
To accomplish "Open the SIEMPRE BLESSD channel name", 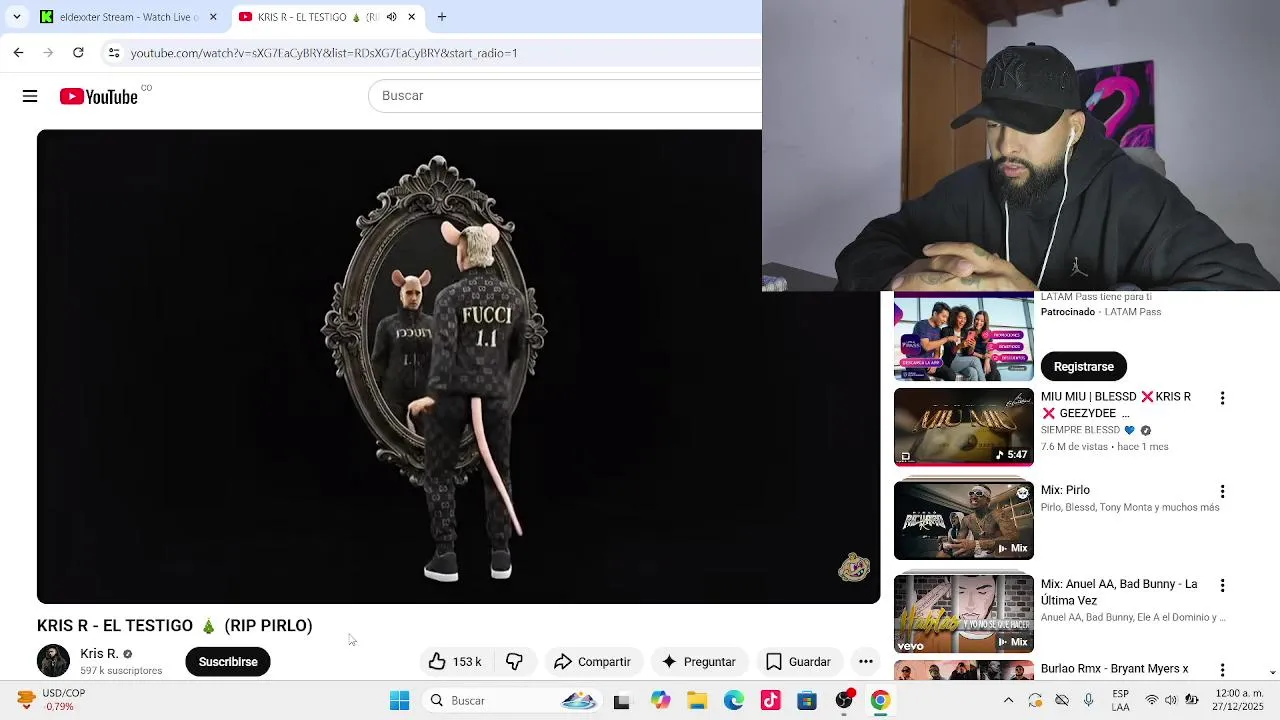I will click(1080, 430).
